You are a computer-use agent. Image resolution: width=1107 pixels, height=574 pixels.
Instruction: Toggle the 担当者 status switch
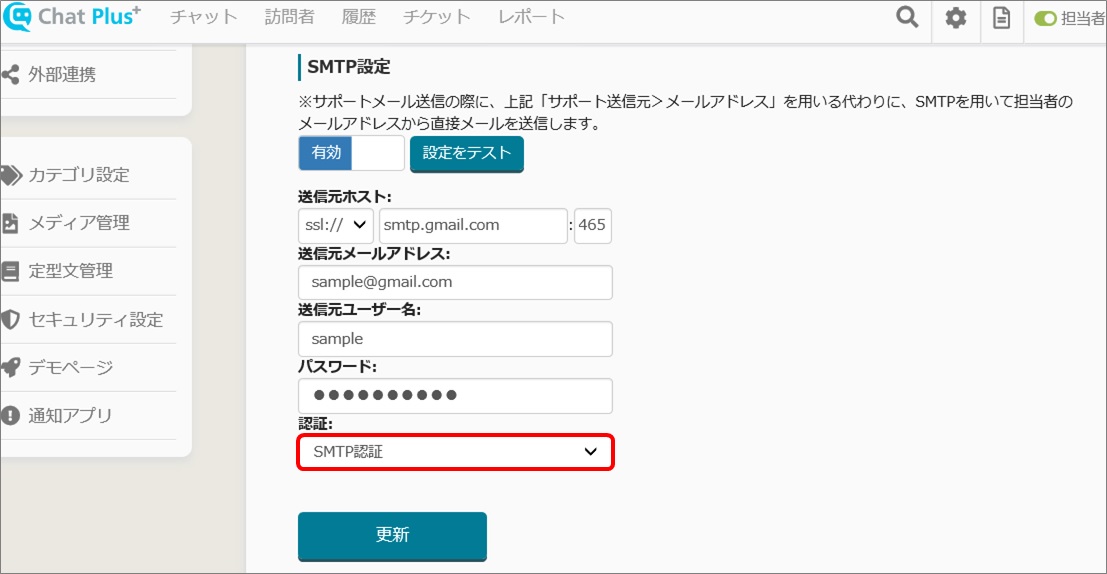tap(1045, 18)
